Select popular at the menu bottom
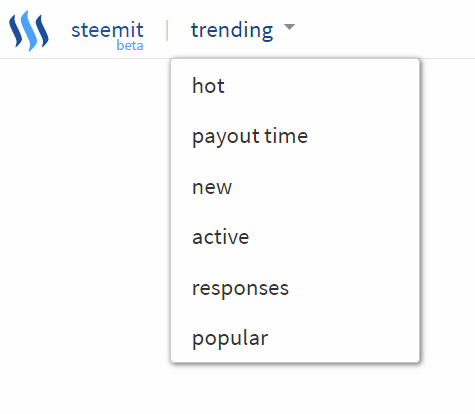 click(x=230, y=339)
